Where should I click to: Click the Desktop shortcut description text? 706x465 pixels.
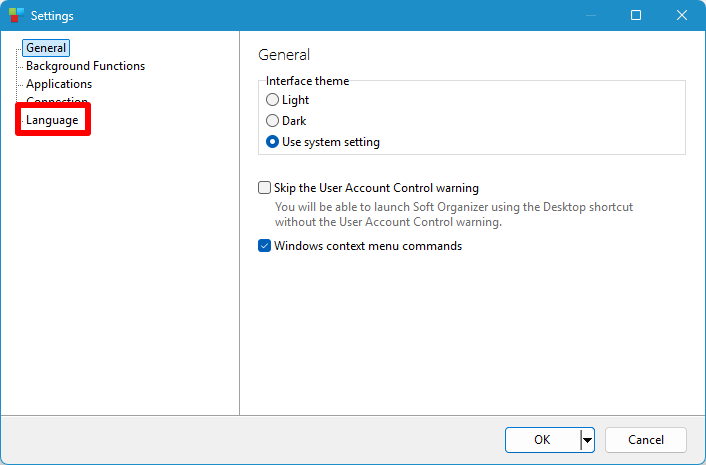(453, 214)
